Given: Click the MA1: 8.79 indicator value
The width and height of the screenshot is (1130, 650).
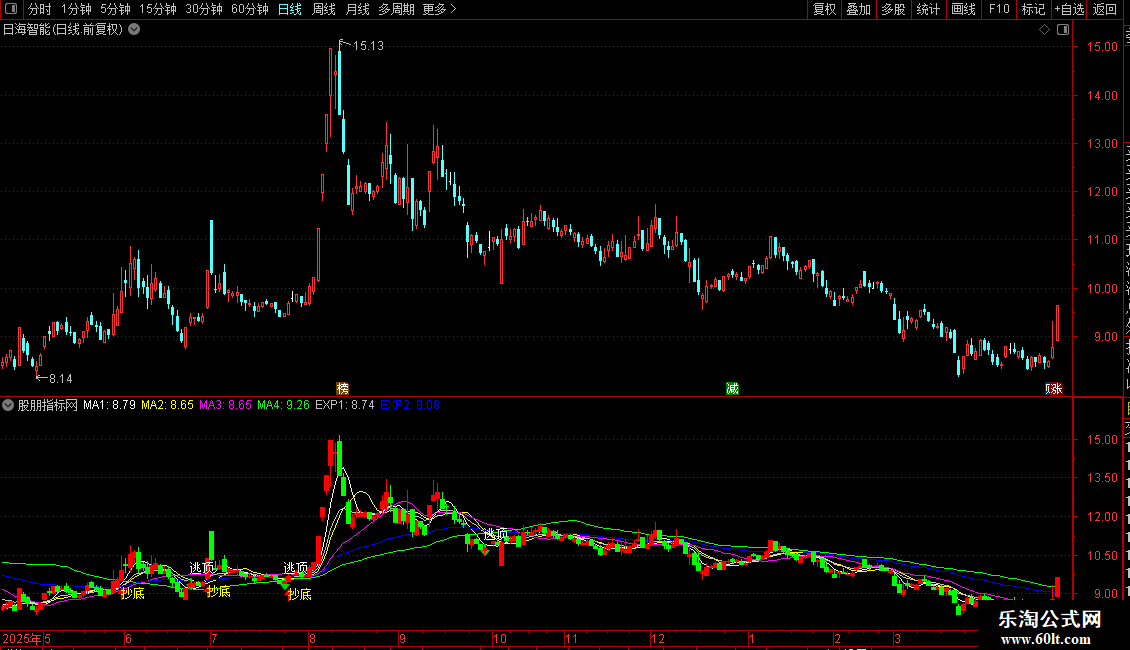Looking at the screenshot, I should pos(110,405).
